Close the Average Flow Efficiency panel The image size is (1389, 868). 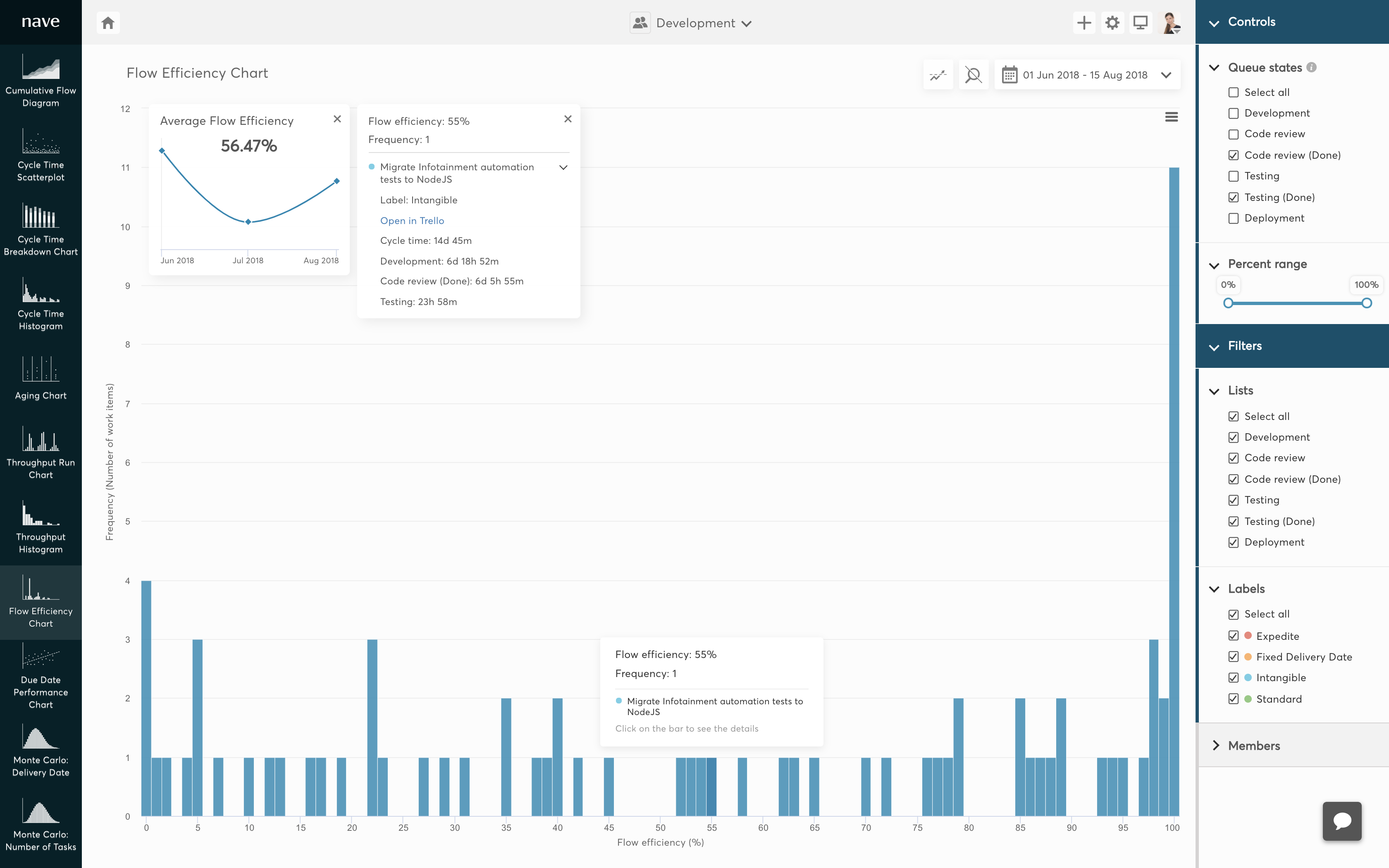pyautogui.click(x=337, y=119)
